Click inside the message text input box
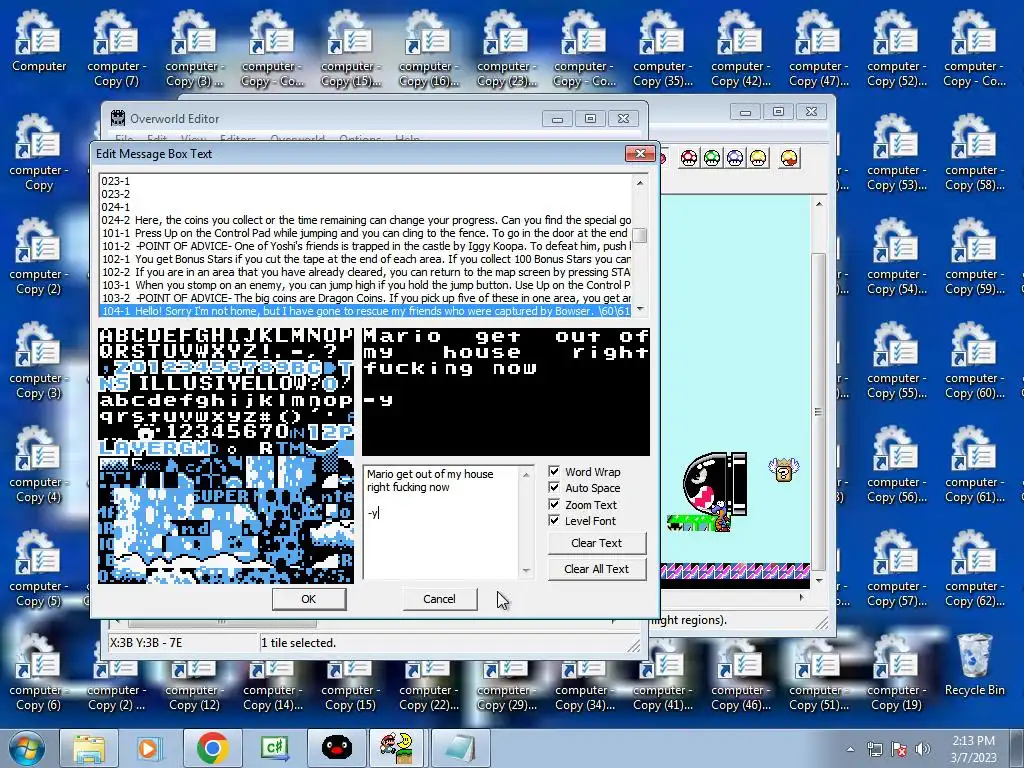This screenshot has height=768, width=1024. [442, 522]
